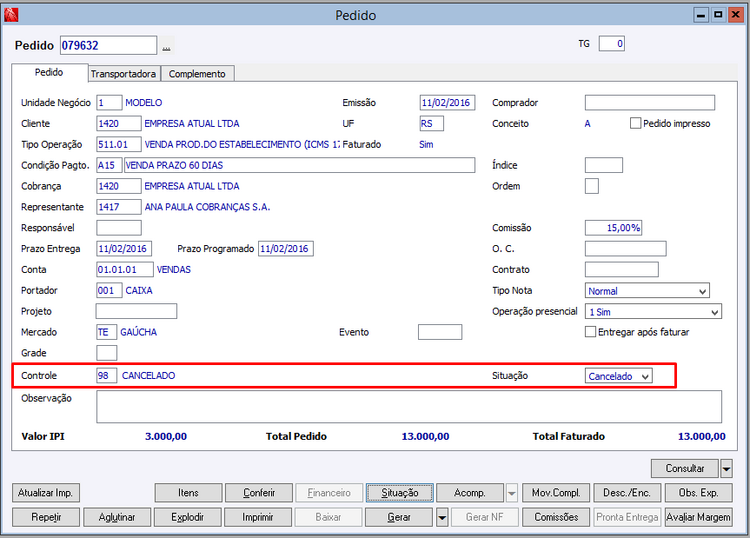This screenshot has width=750, height=538.
Task: Click the Cliente code field 1420
Action: click(x=119, y=123)
